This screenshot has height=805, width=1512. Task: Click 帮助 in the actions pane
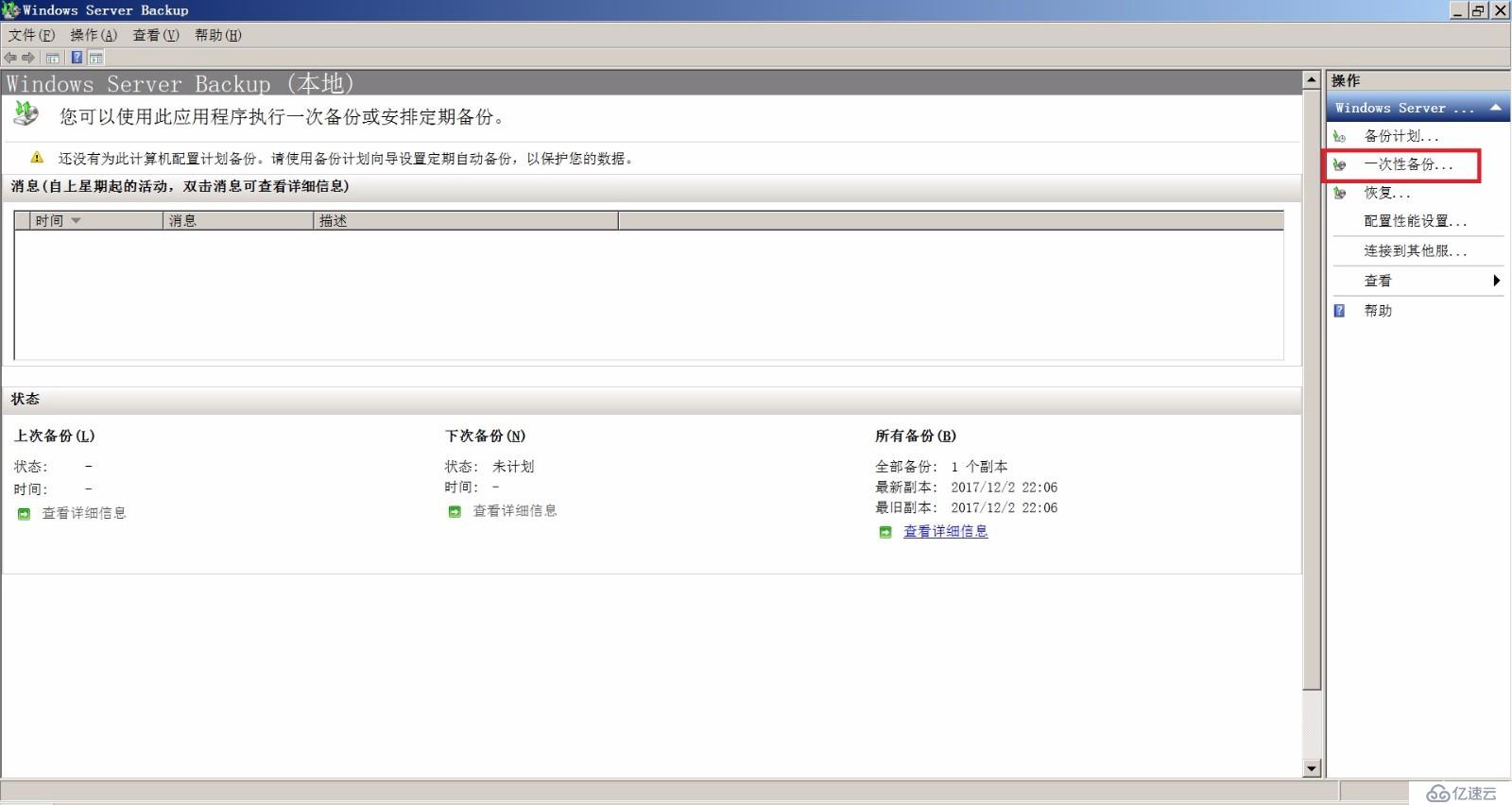pyautogui.click(x=1378, y=310)
